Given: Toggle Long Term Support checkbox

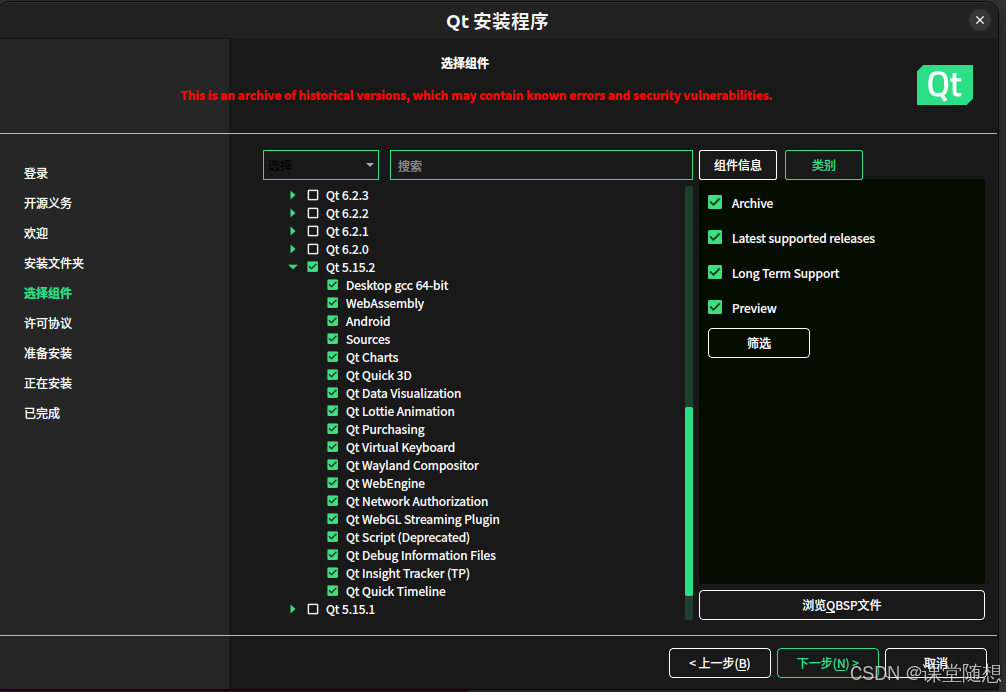Looking at the screenshot, I should [715, 273].
